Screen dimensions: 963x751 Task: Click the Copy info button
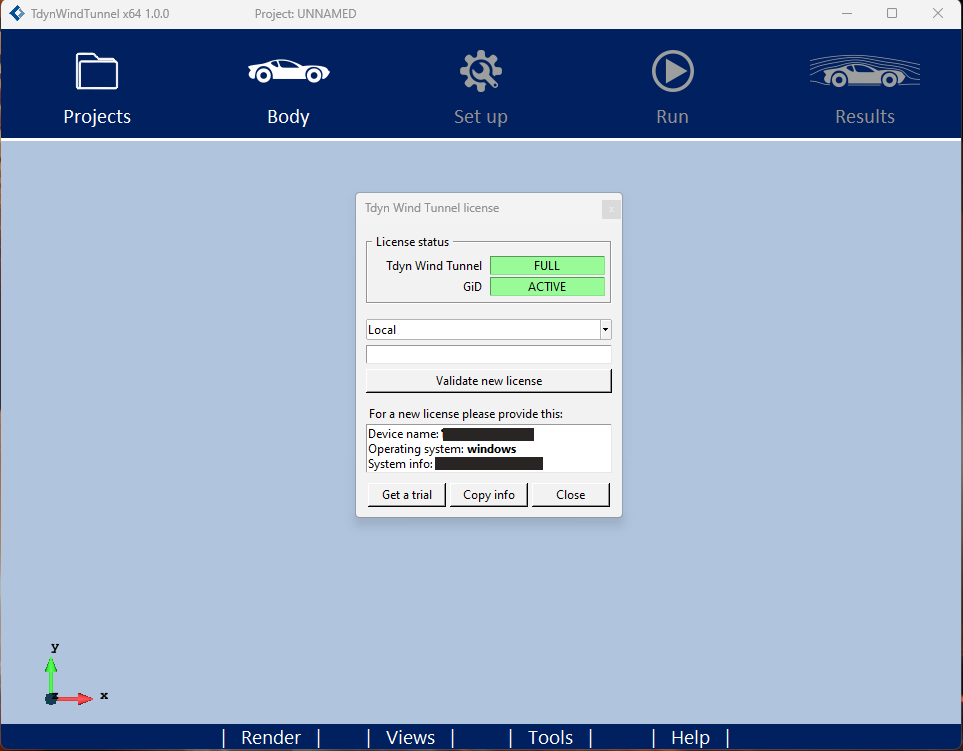(x=489, y=495)
